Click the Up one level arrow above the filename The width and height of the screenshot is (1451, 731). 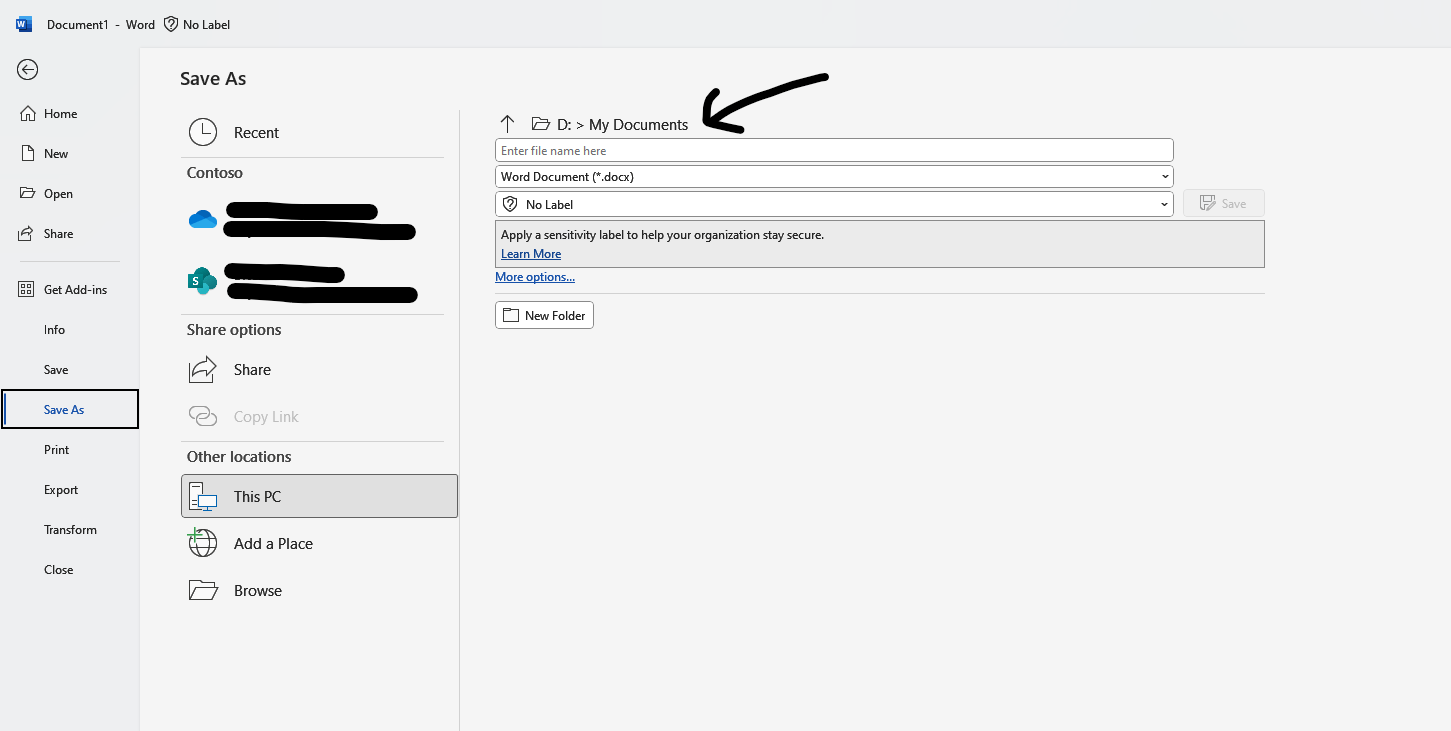click(508, 123)
